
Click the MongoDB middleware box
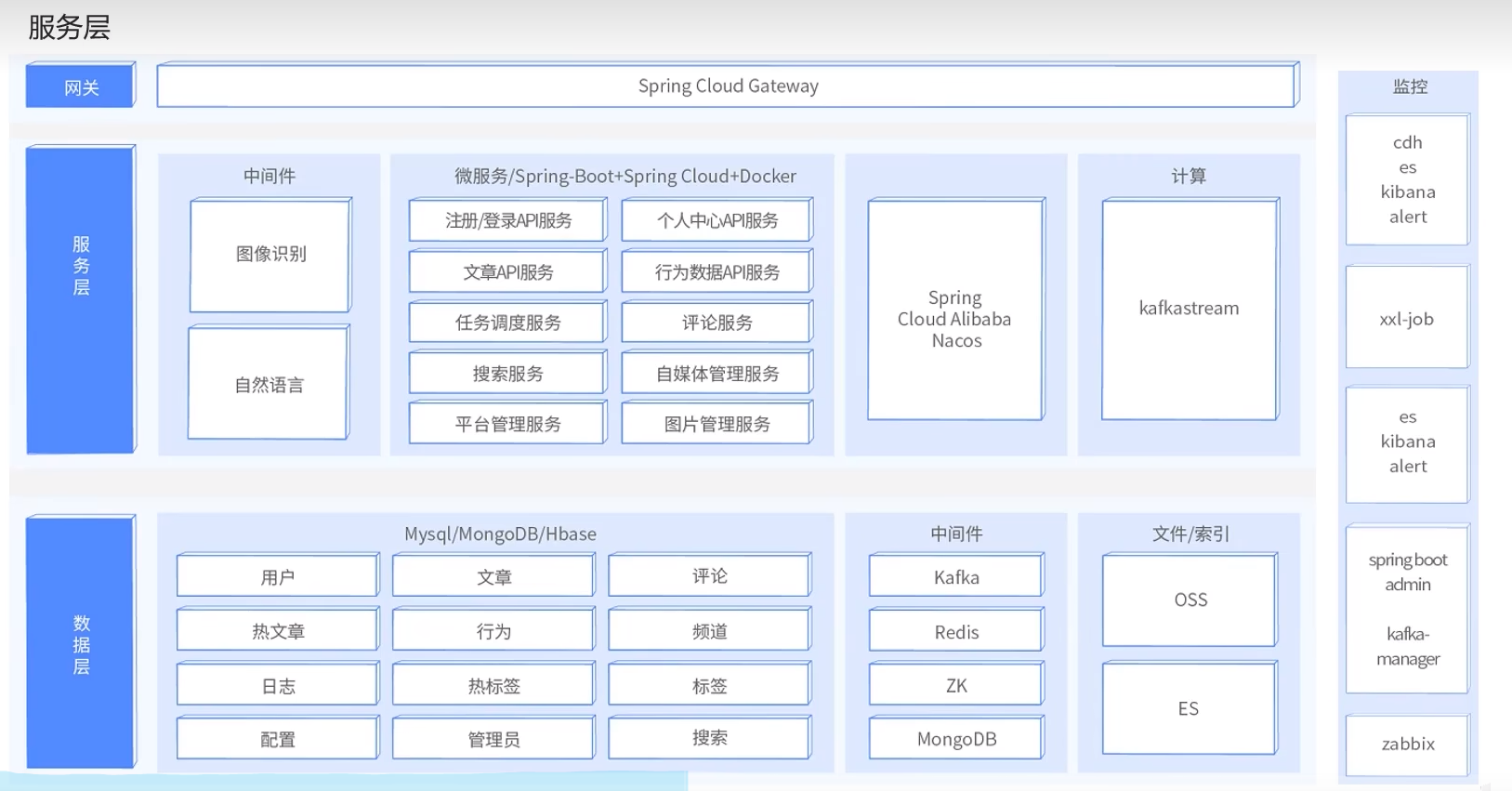pyautogui.click(x=956, y=738)
